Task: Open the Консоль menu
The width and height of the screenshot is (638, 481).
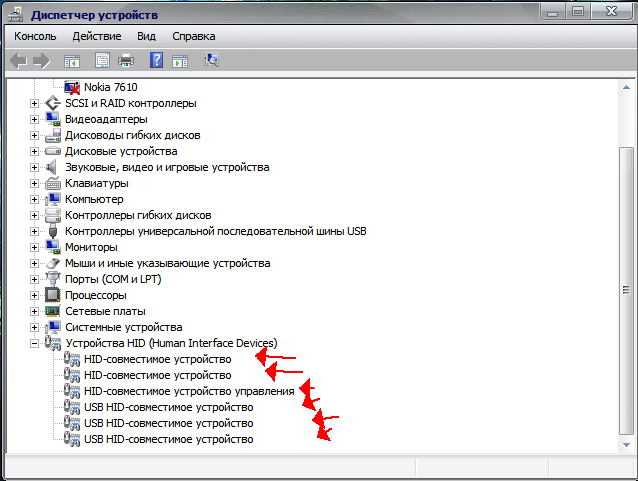Action: pos(35,36)
